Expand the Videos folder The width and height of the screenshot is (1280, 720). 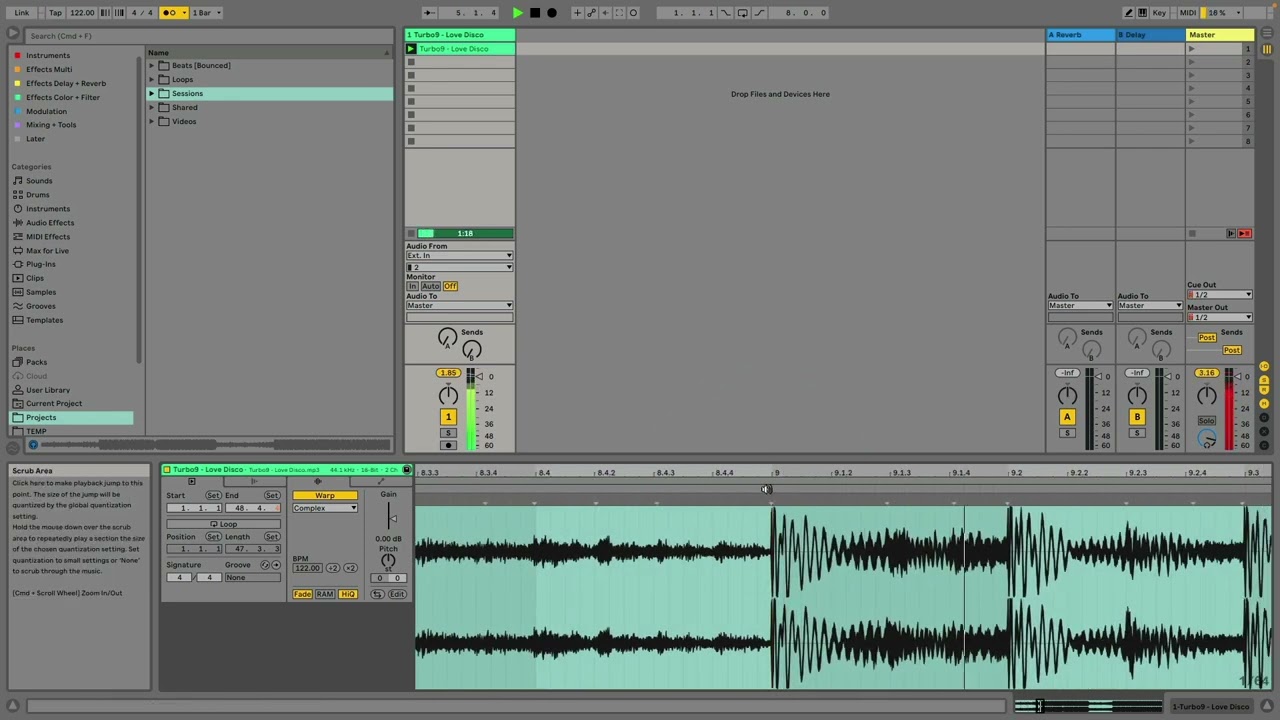(152, 122)
